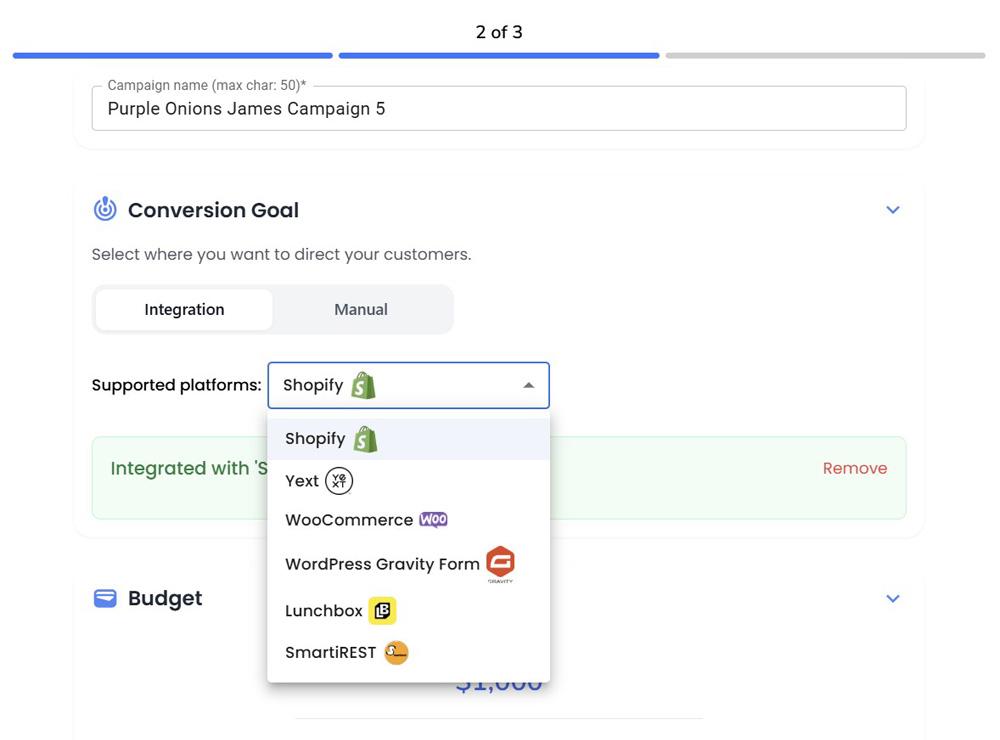The height and width of the screenshot is (740, 1000).
Task: Click the Conversion Goal target icon
Action: 105,209
